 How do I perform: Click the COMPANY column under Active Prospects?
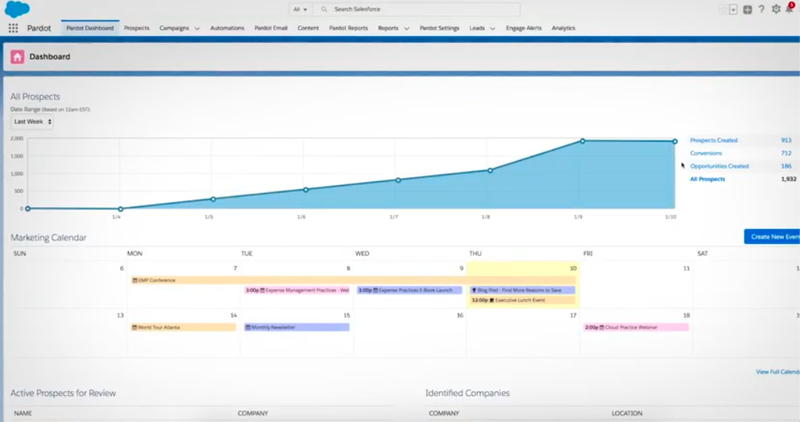tap(253, 413)
